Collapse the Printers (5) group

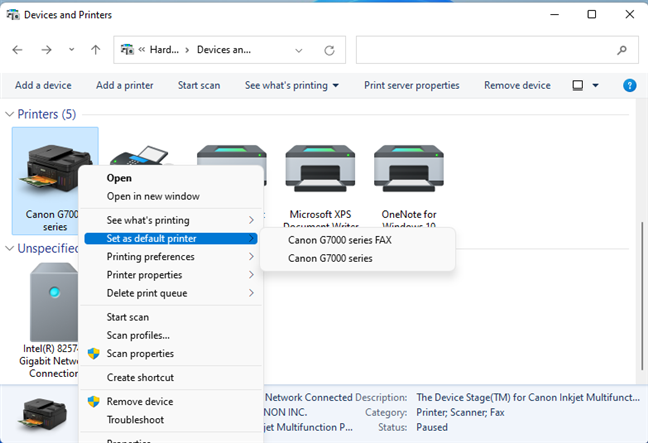tap(9, 114)
